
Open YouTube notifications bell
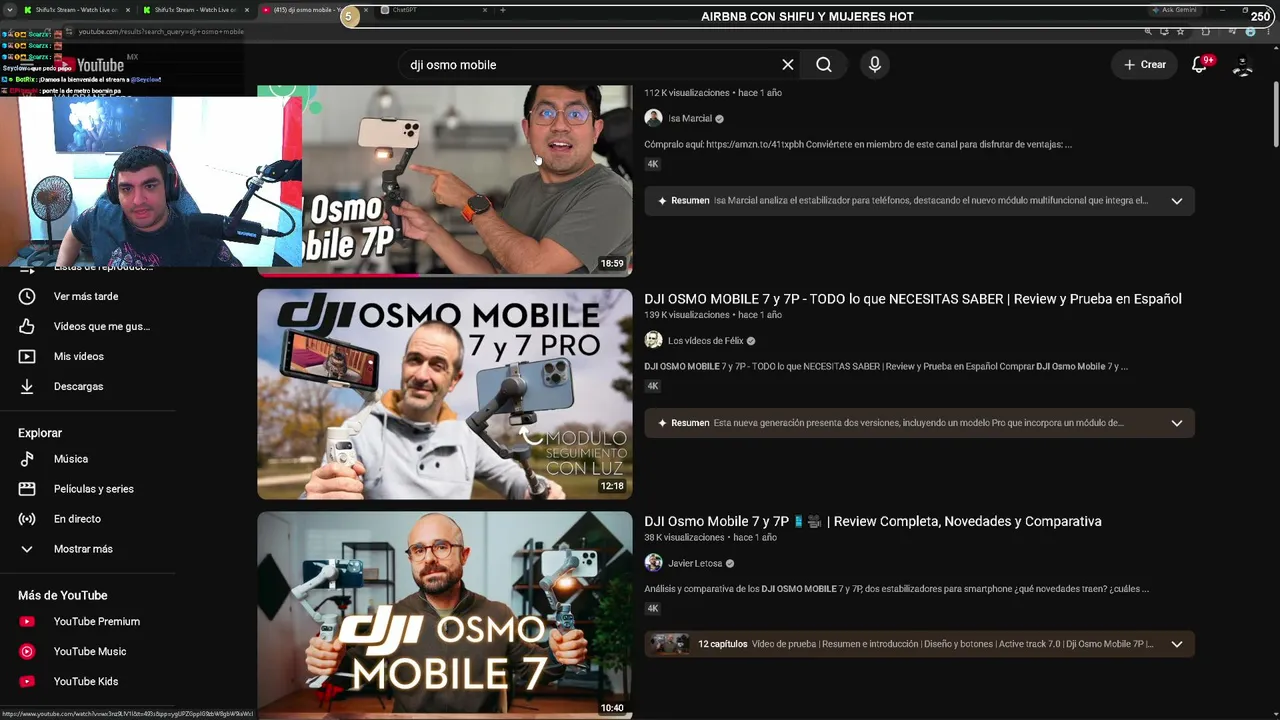pos(1200,65)
